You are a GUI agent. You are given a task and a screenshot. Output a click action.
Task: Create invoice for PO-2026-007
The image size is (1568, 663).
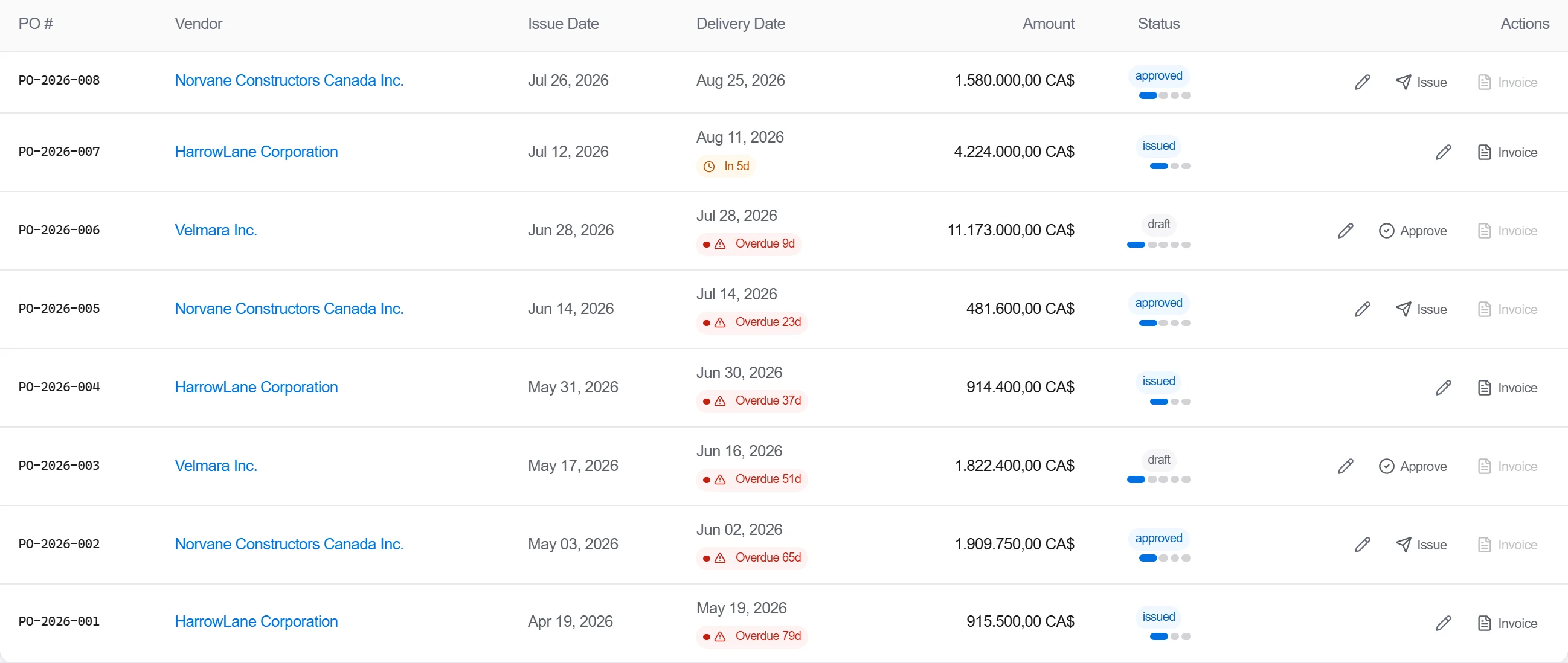point(1507,152)
